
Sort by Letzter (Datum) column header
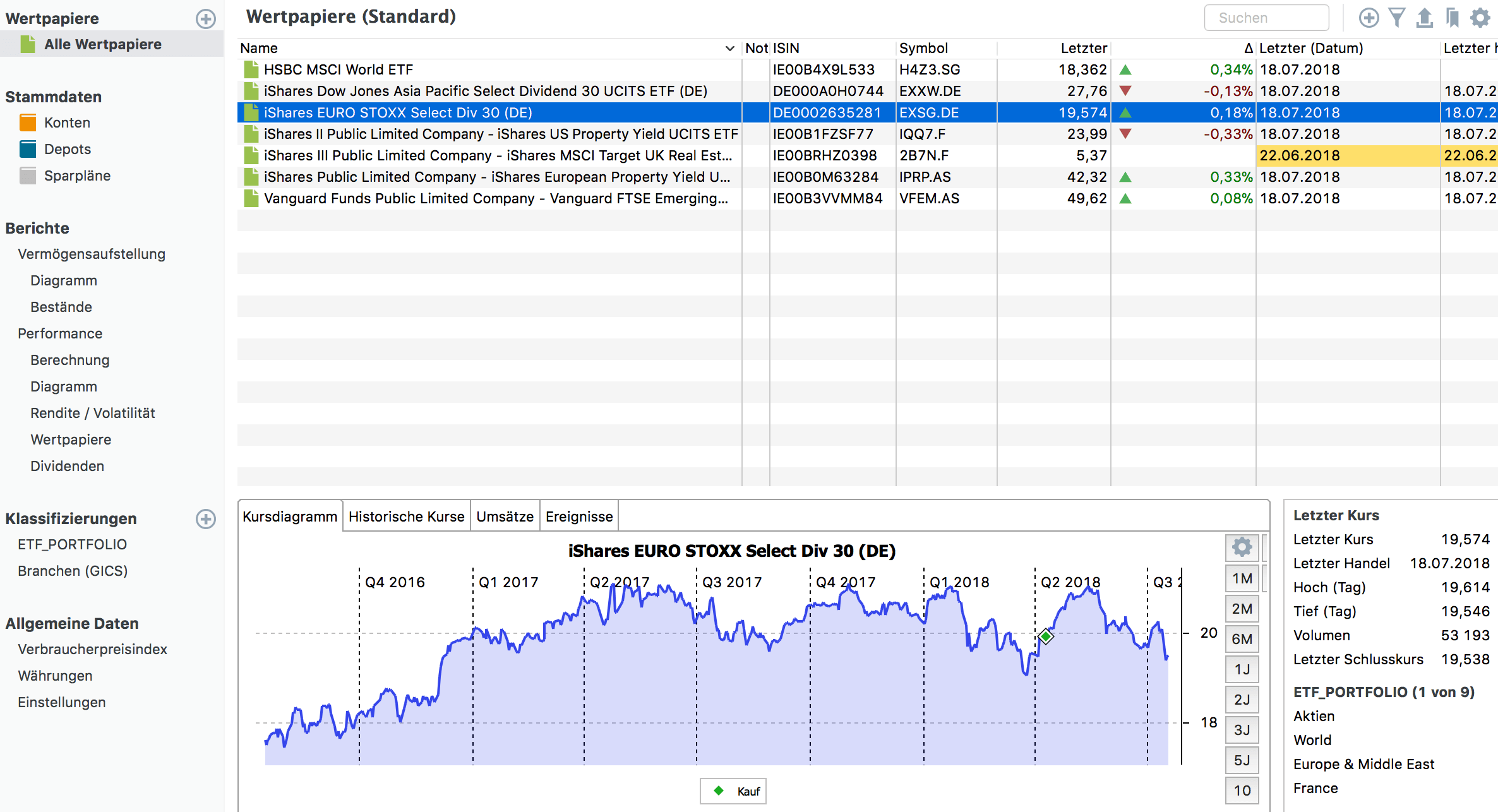pyautogui.click(x=1348, y=48)
